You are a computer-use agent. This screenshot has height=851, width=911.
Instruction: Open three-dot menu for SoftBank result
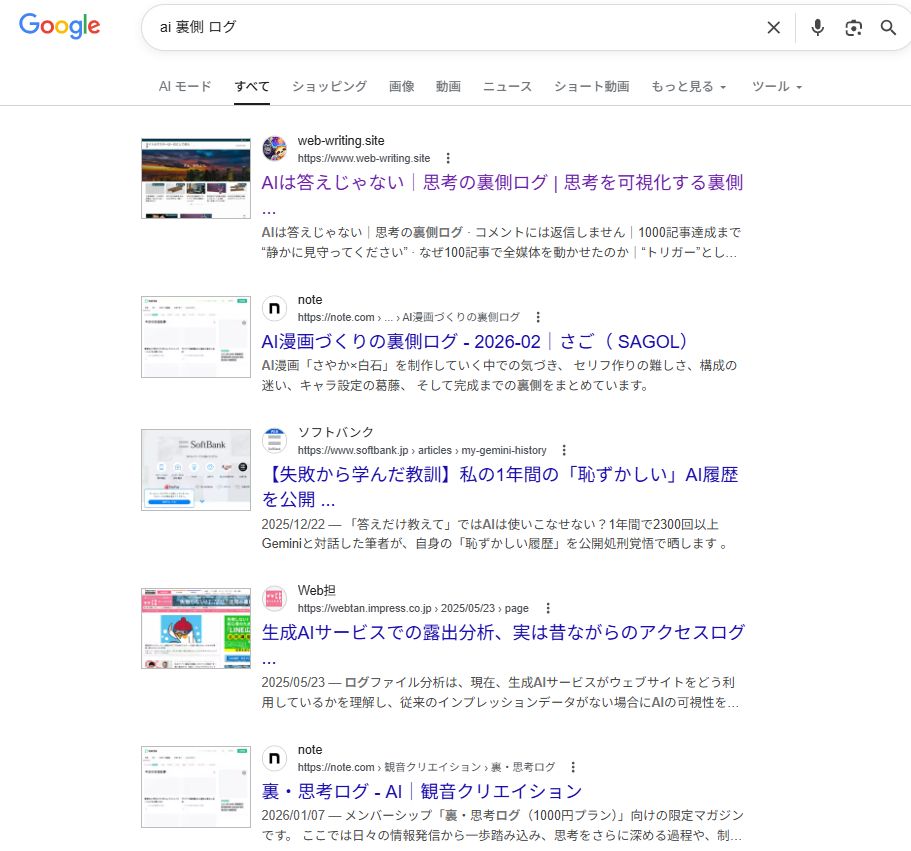(564, 450)
